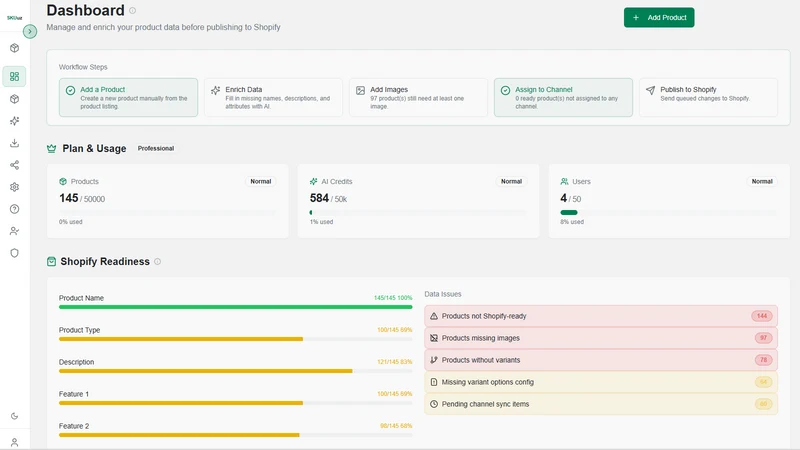800x450 pixels.
Task: Open the download import icon in sidebar
Action: (14, 143)
